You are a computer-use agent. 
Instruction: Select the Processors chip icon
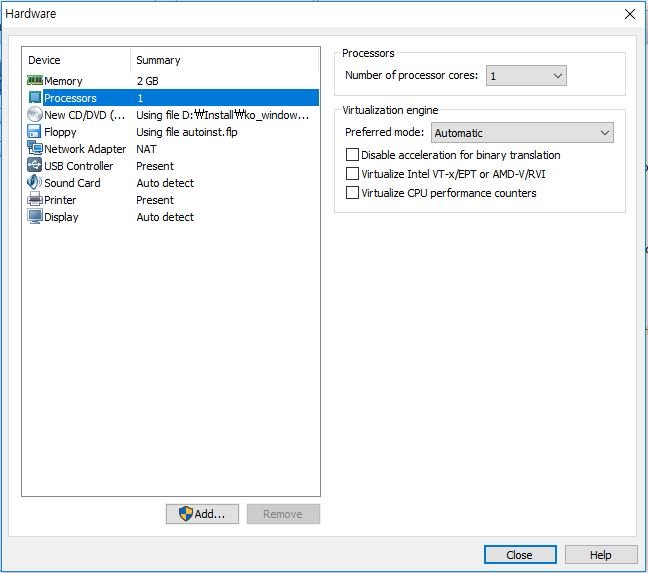[35, 98]
